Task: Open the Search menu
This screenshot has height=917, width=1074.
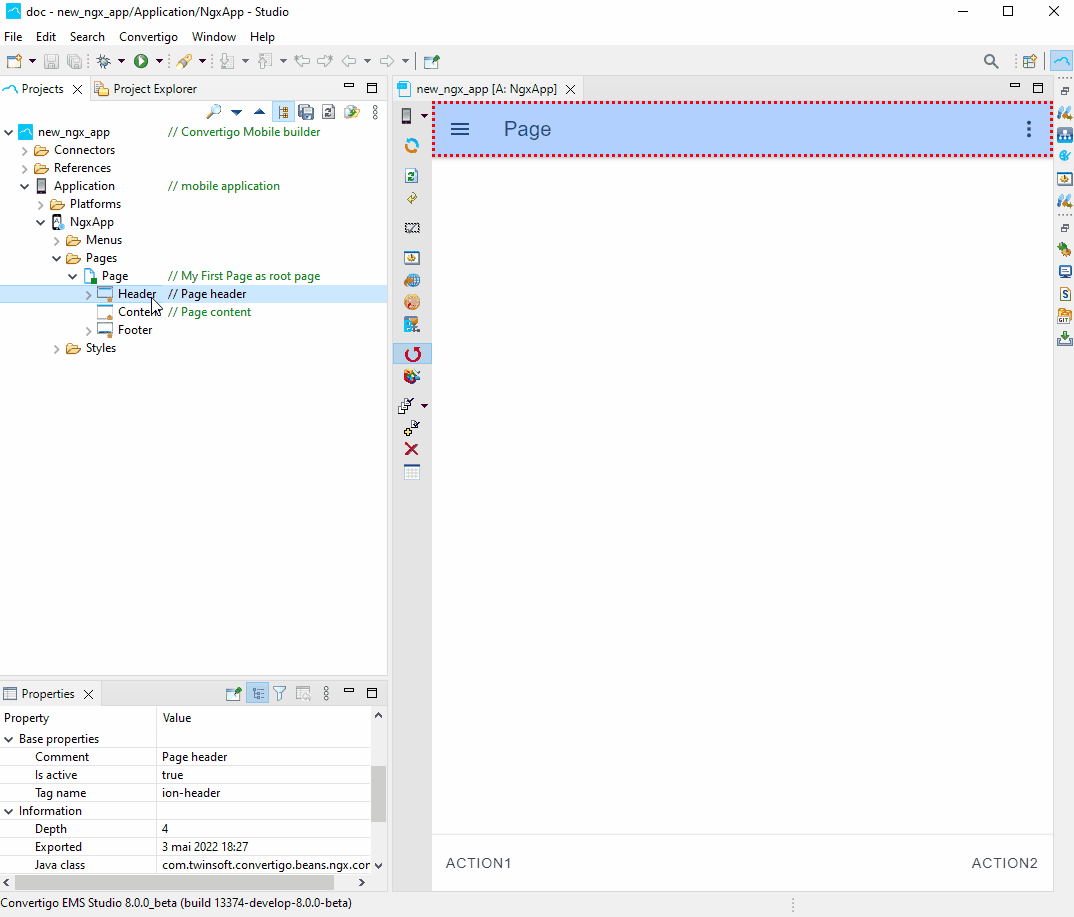Action: point(87,37)
